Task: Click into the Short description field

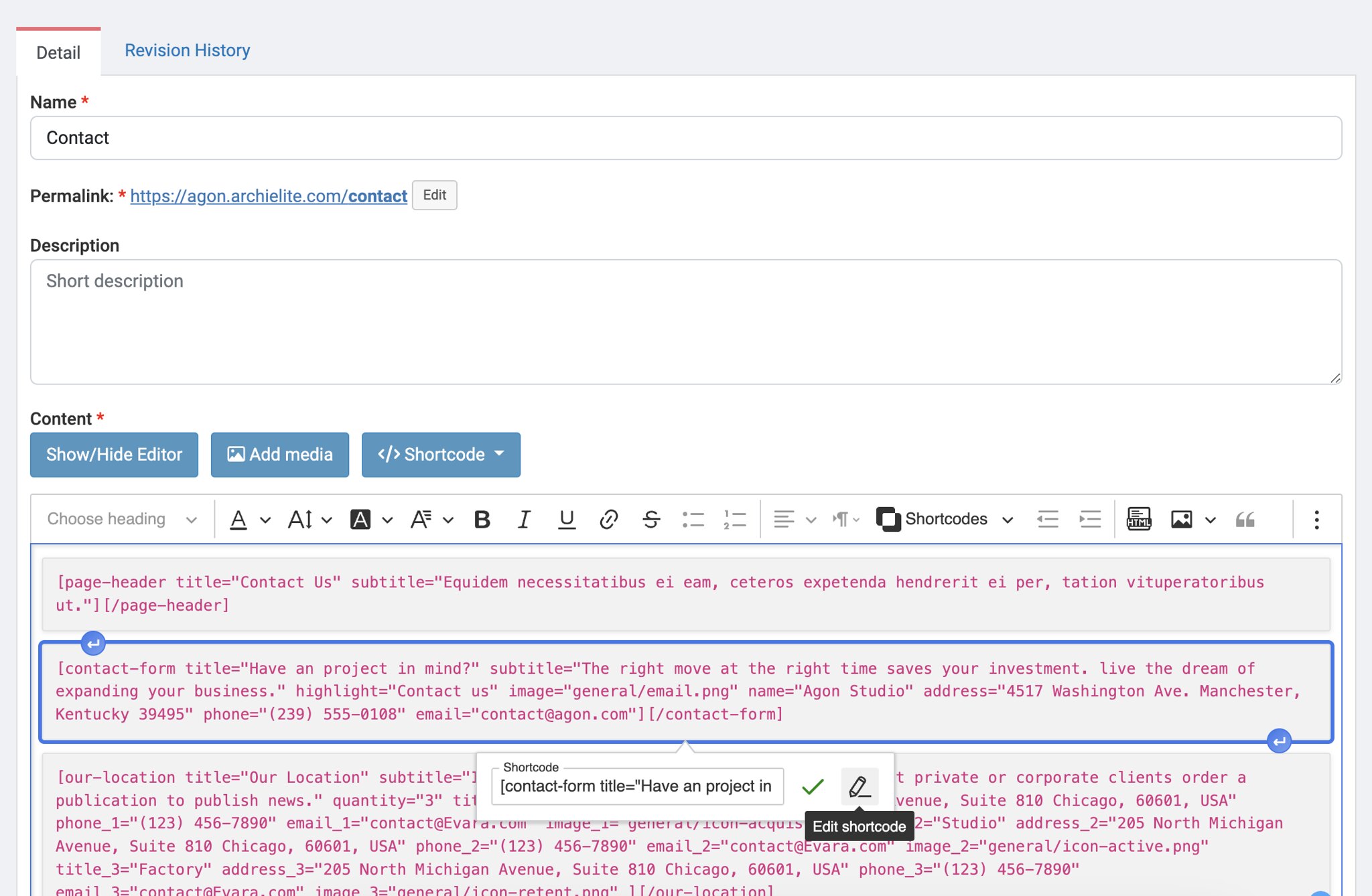Action: click(685, 321)
